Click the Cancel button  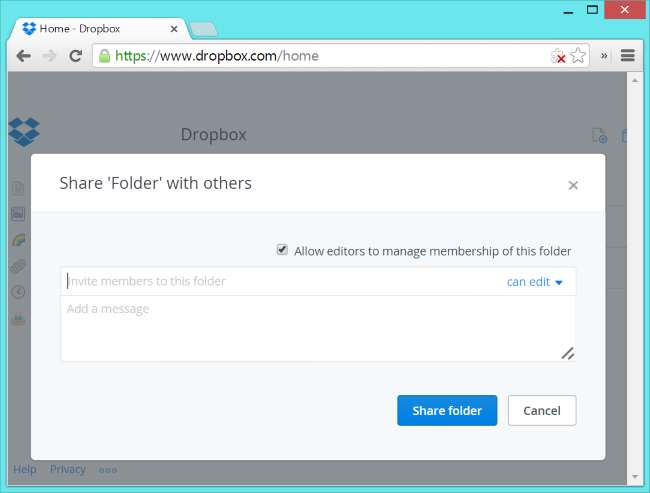pyautogui.click(x=542, y=410)
